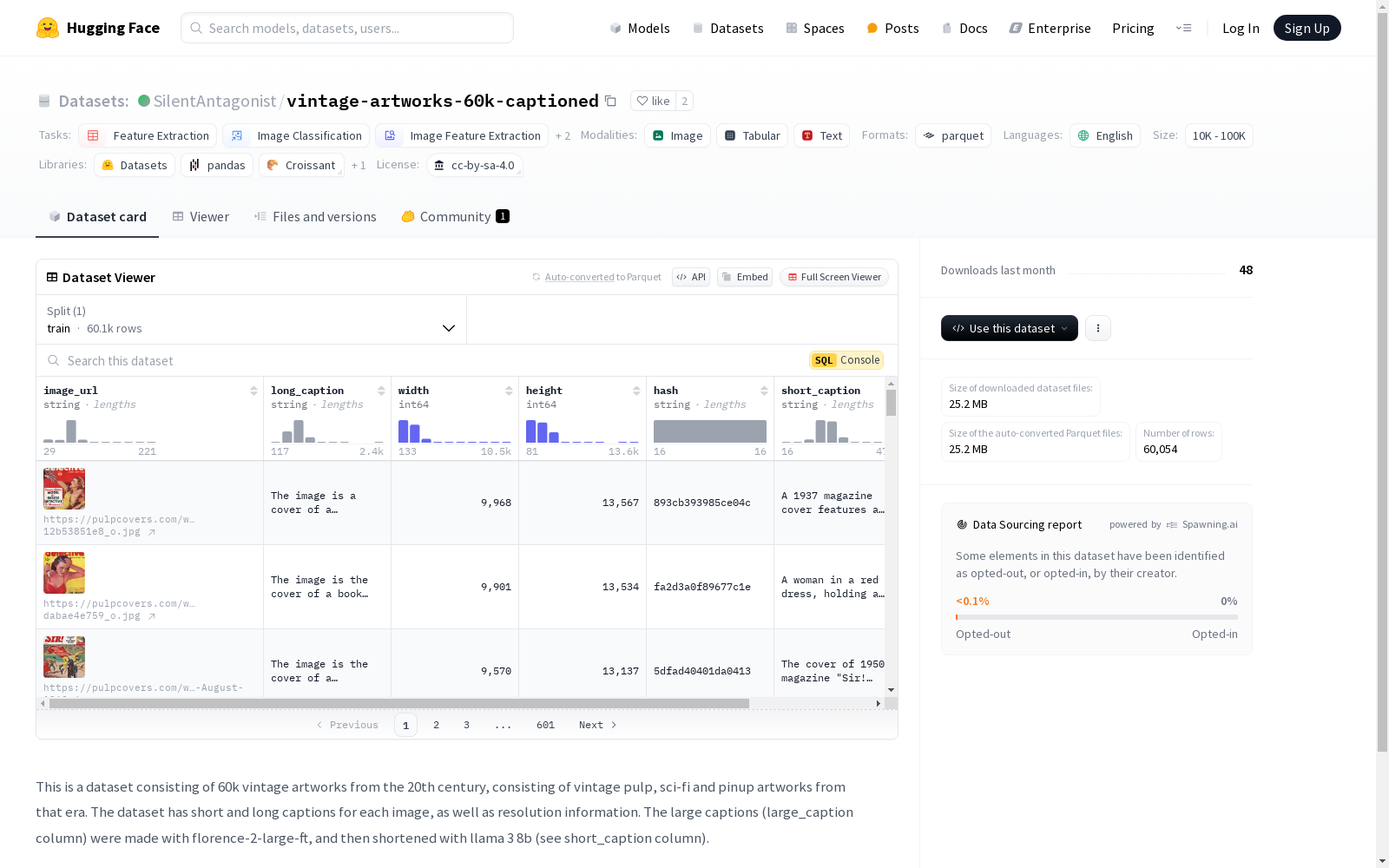This screenshot has width=1389, height=868.
Task: Sort by the height column
Action: tap(636, 391)
